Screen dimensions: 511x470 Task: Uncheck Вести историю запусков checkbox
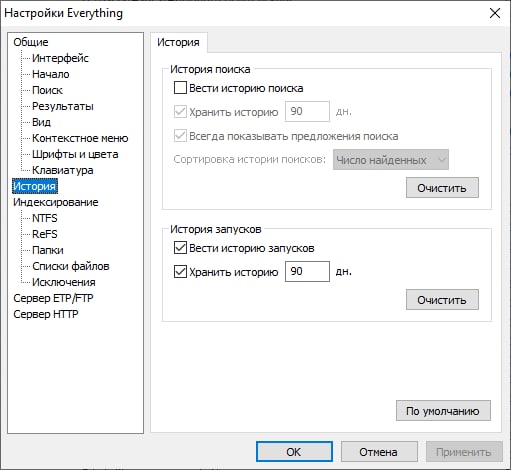(x=180, y=248)
